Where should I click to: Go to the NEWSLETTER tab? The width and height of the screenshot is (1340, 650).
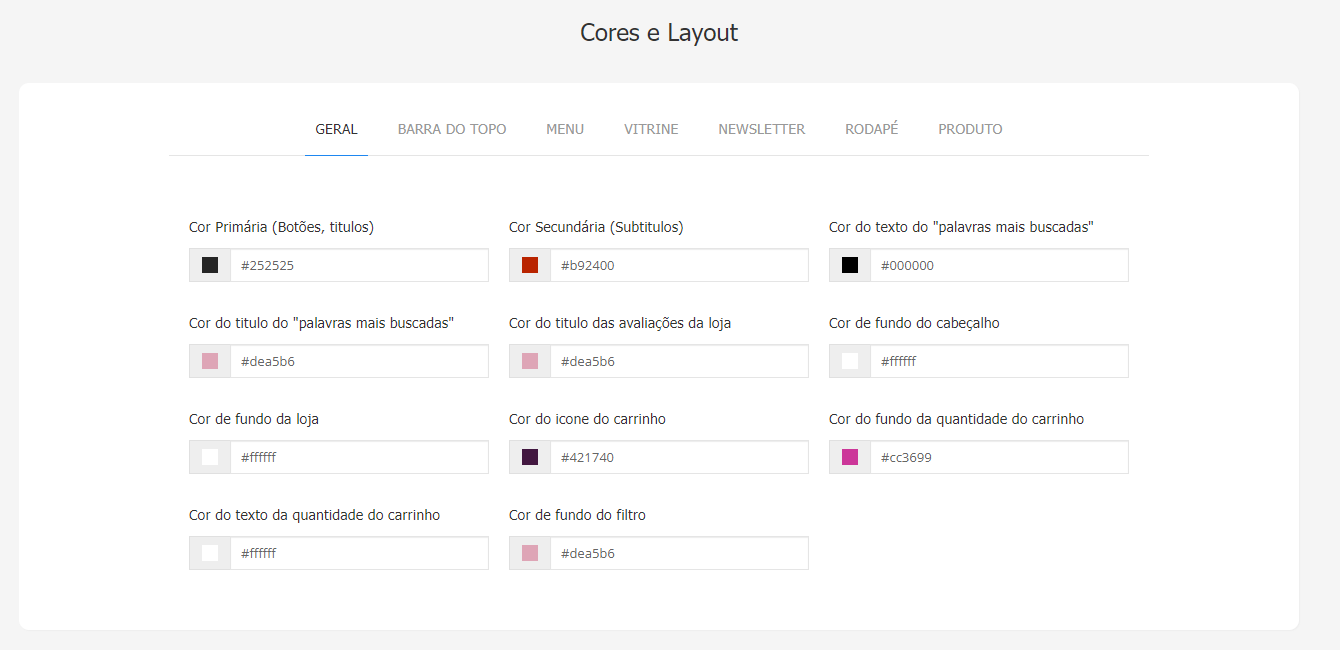coord(762,129)
